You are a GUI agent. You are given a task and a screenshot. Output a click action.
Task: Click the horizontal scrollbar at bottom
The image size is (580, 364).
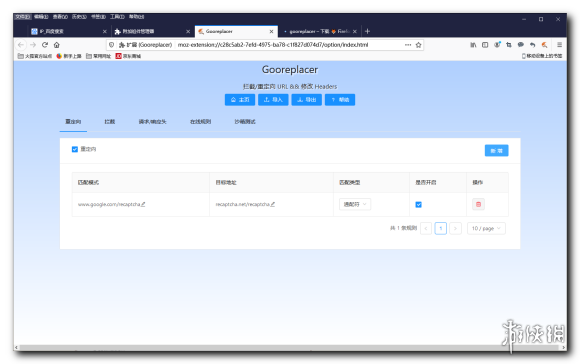tap(289, 348)
